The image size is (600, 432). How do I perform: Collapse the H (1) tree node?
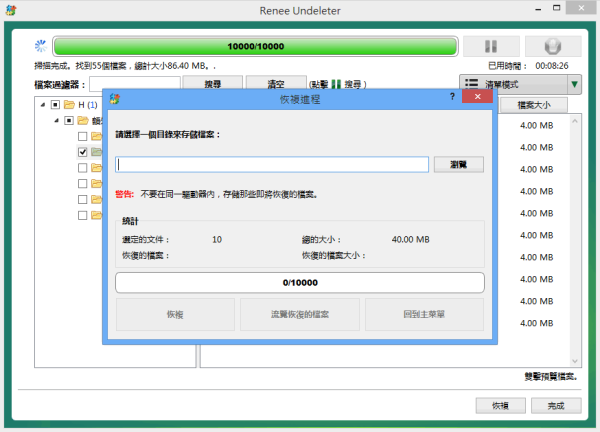click(x=42, y=104)
